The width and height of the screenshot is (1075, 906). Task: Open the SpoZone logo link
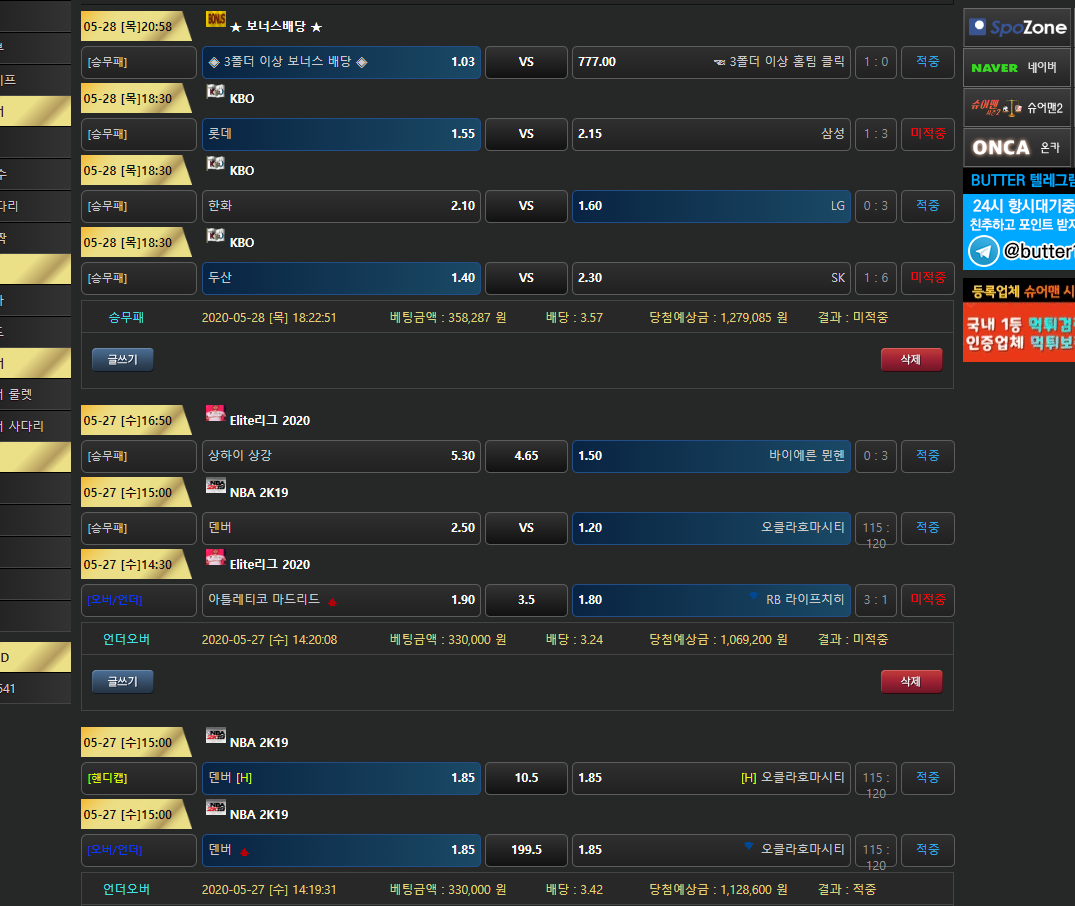point(1018,28)
